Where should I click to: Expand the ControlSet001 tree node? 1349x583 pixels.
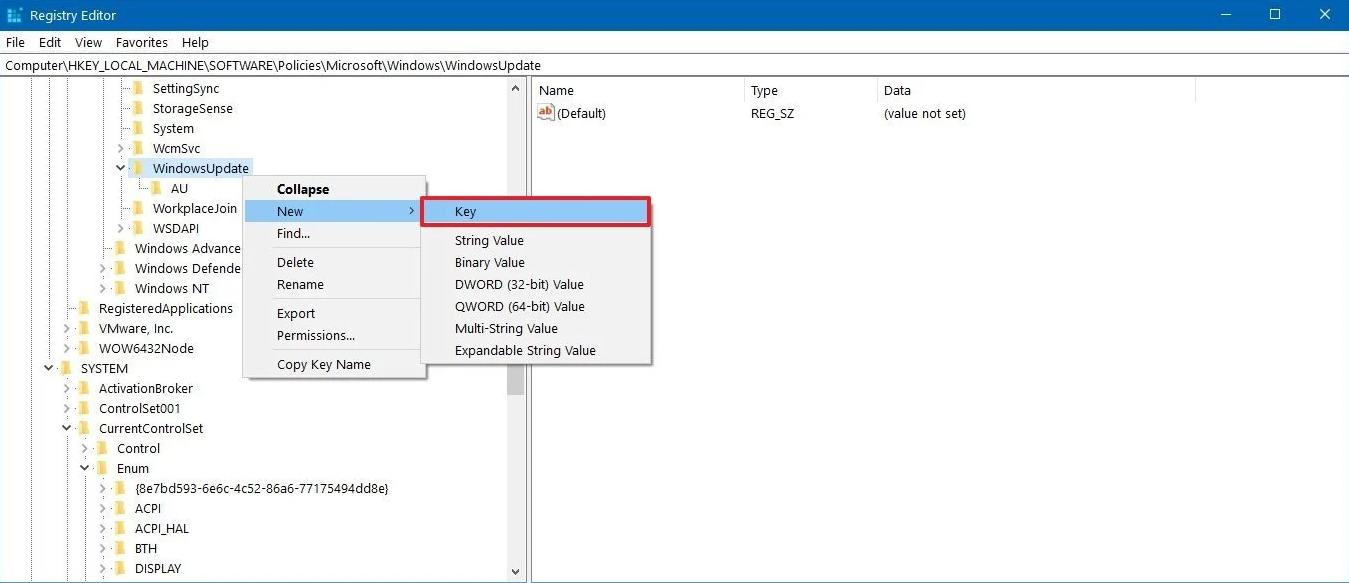(66, 408)
